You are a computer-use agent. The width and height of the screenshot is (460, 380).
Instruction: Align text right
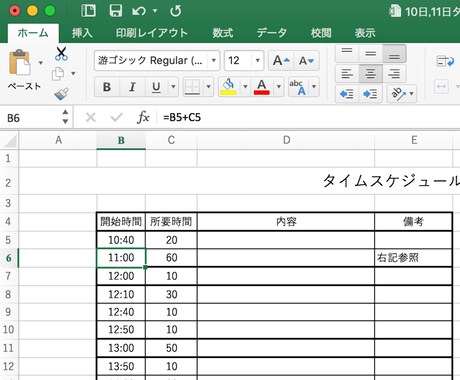click(394, 74)
